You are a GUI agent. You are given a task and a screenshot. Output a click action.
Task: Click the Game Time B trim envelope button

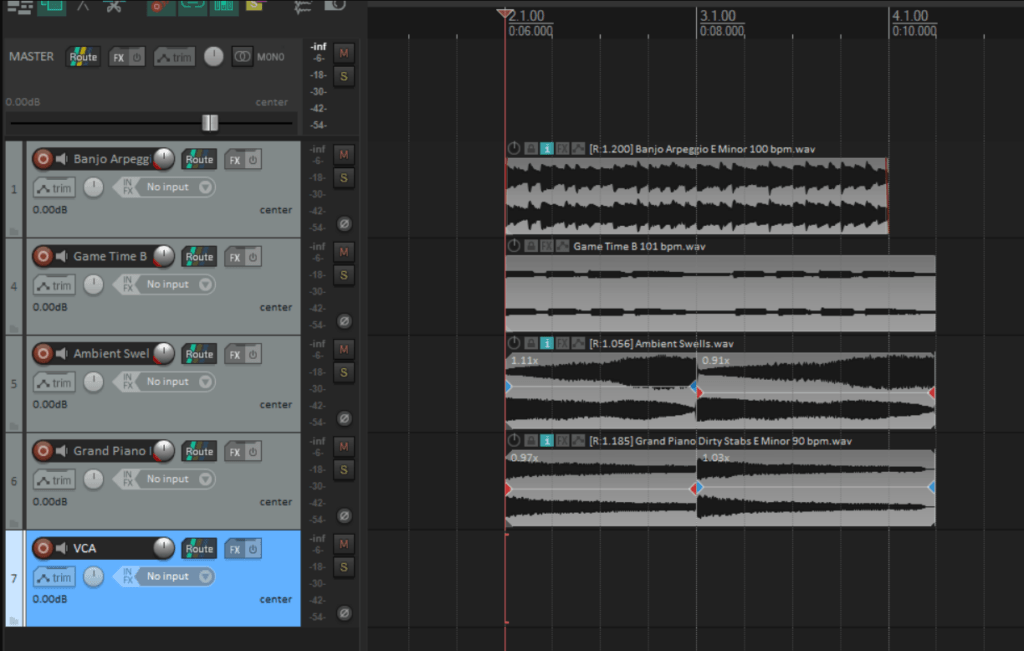pyautogui.click(x=54, y=285)
